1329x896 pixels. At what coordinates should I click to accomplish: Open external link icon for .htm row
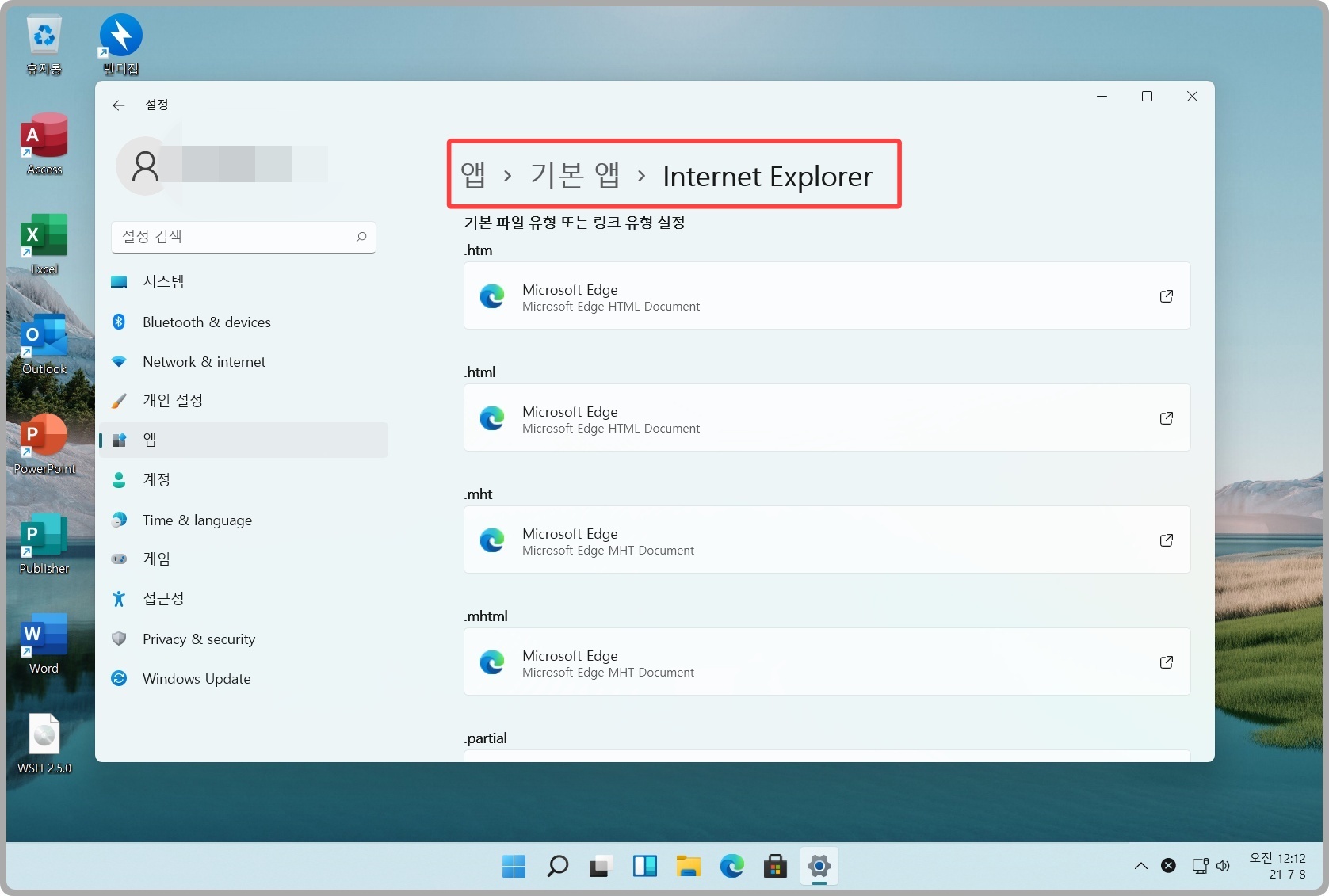pyautogui.click(x=1166, y=296)
